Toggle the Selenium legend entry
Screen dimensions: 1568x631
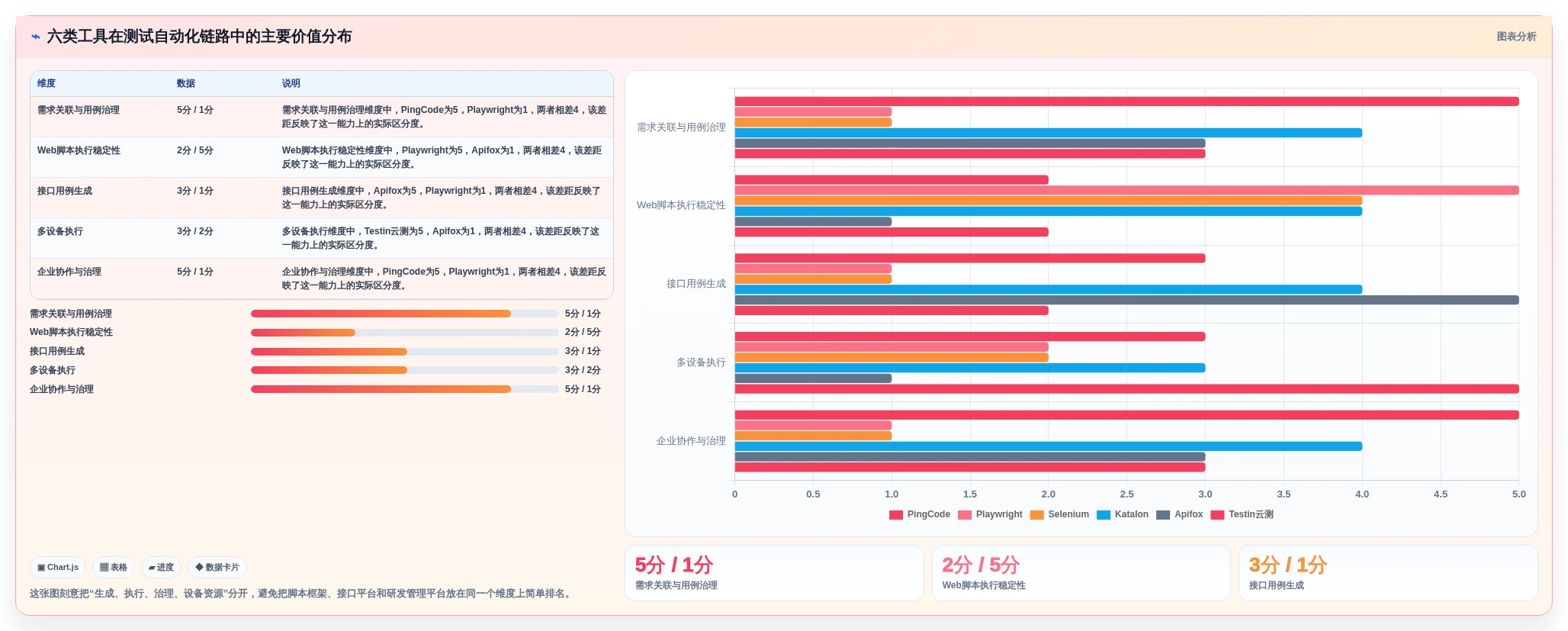pos(1059,514)
